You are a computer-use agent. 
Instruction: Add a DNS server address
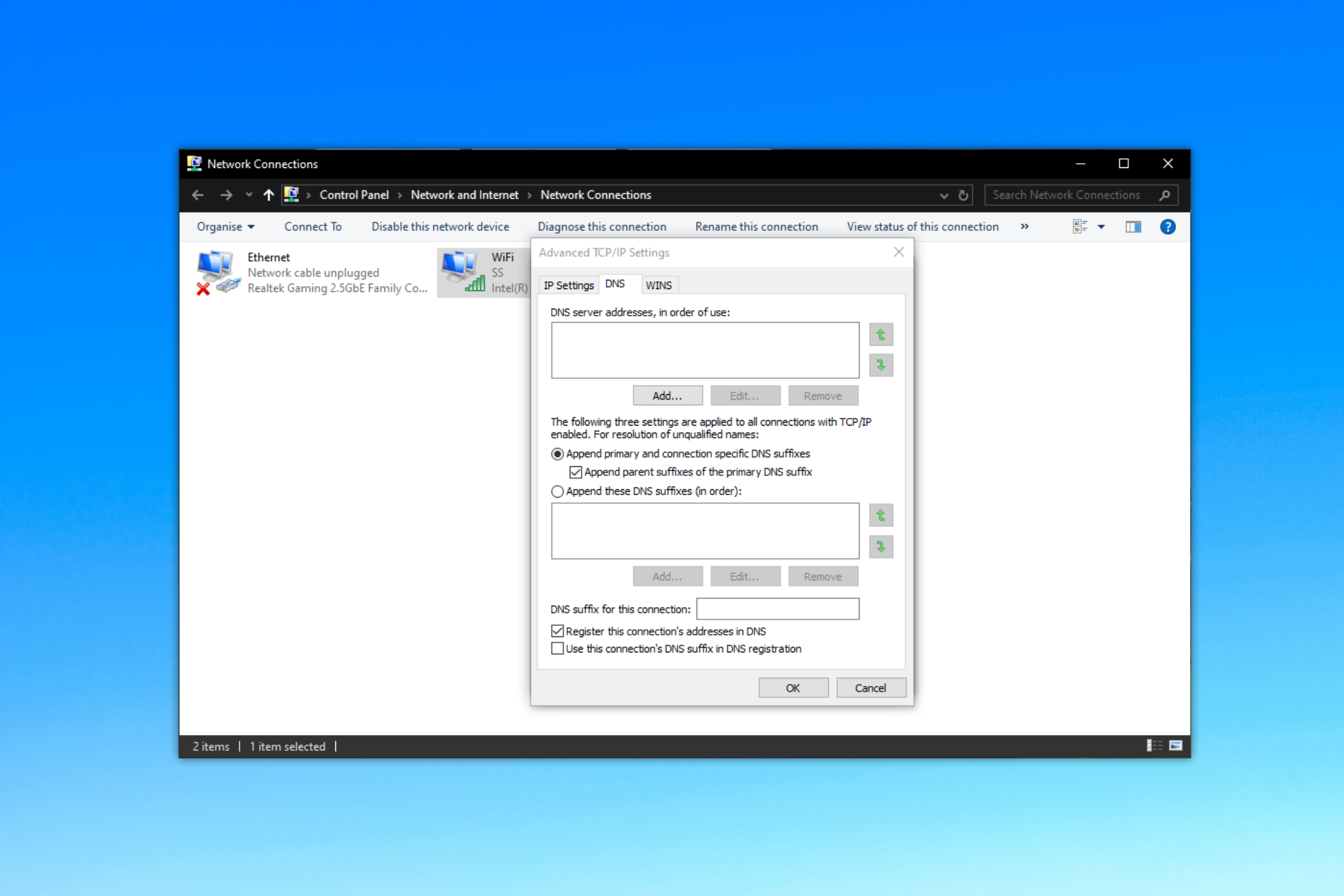point(668,395)
